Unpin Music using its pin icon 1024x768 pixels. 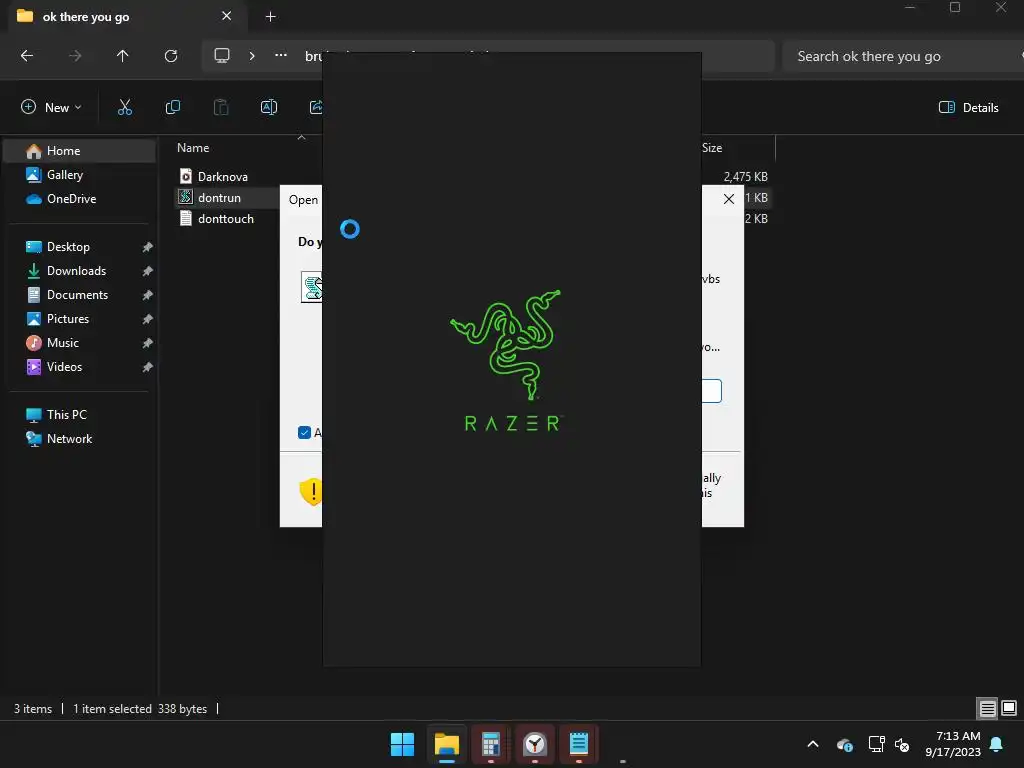(x=148, y=343)
